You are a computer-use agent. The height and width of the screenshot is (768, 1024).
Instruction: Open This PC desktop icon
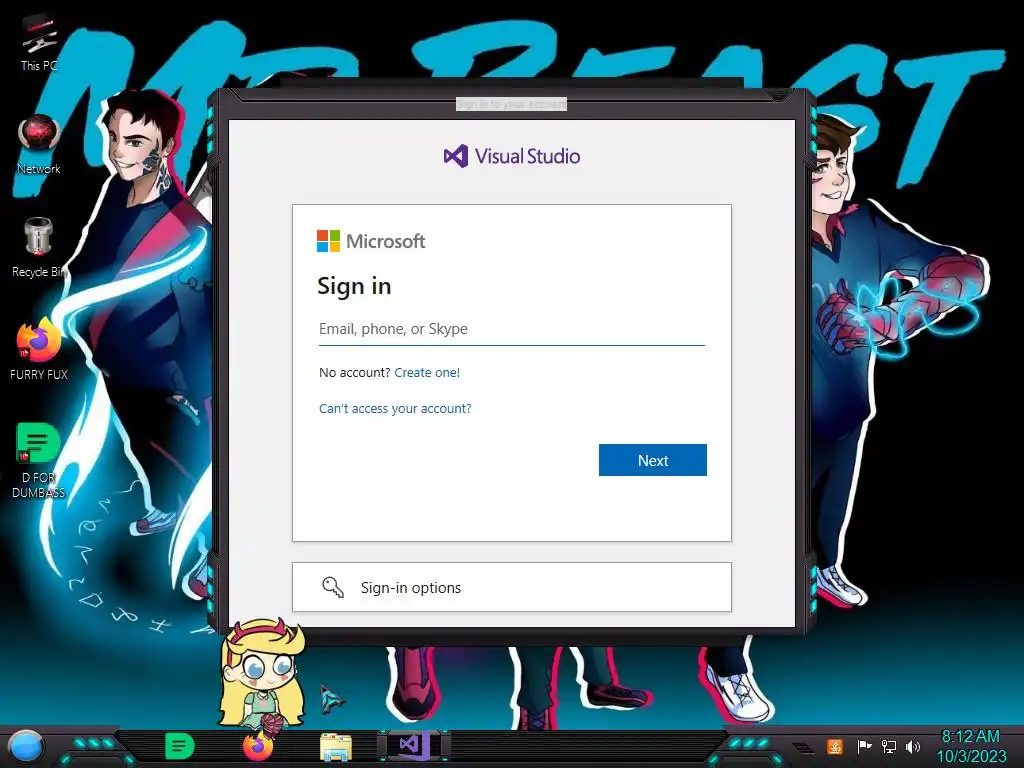(x=39, y=43)
